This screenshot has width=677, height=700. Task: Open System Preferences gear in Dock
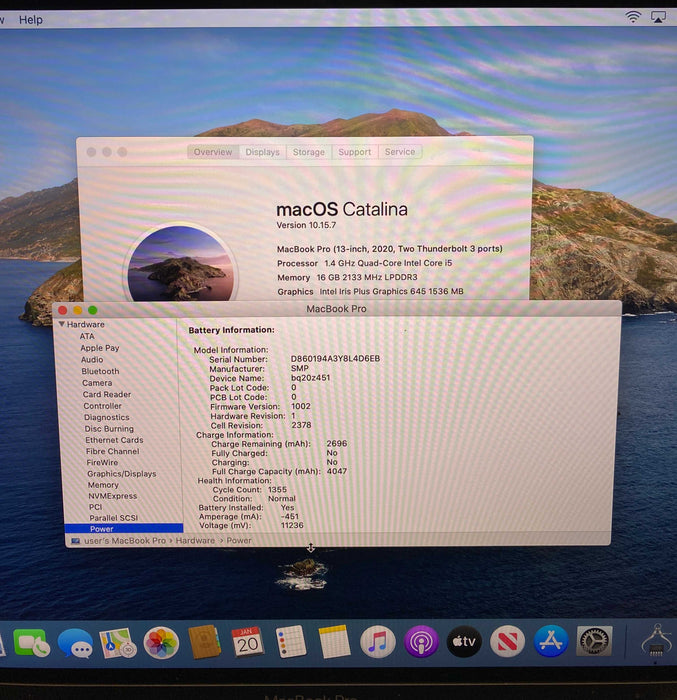(x=594, y=641)
